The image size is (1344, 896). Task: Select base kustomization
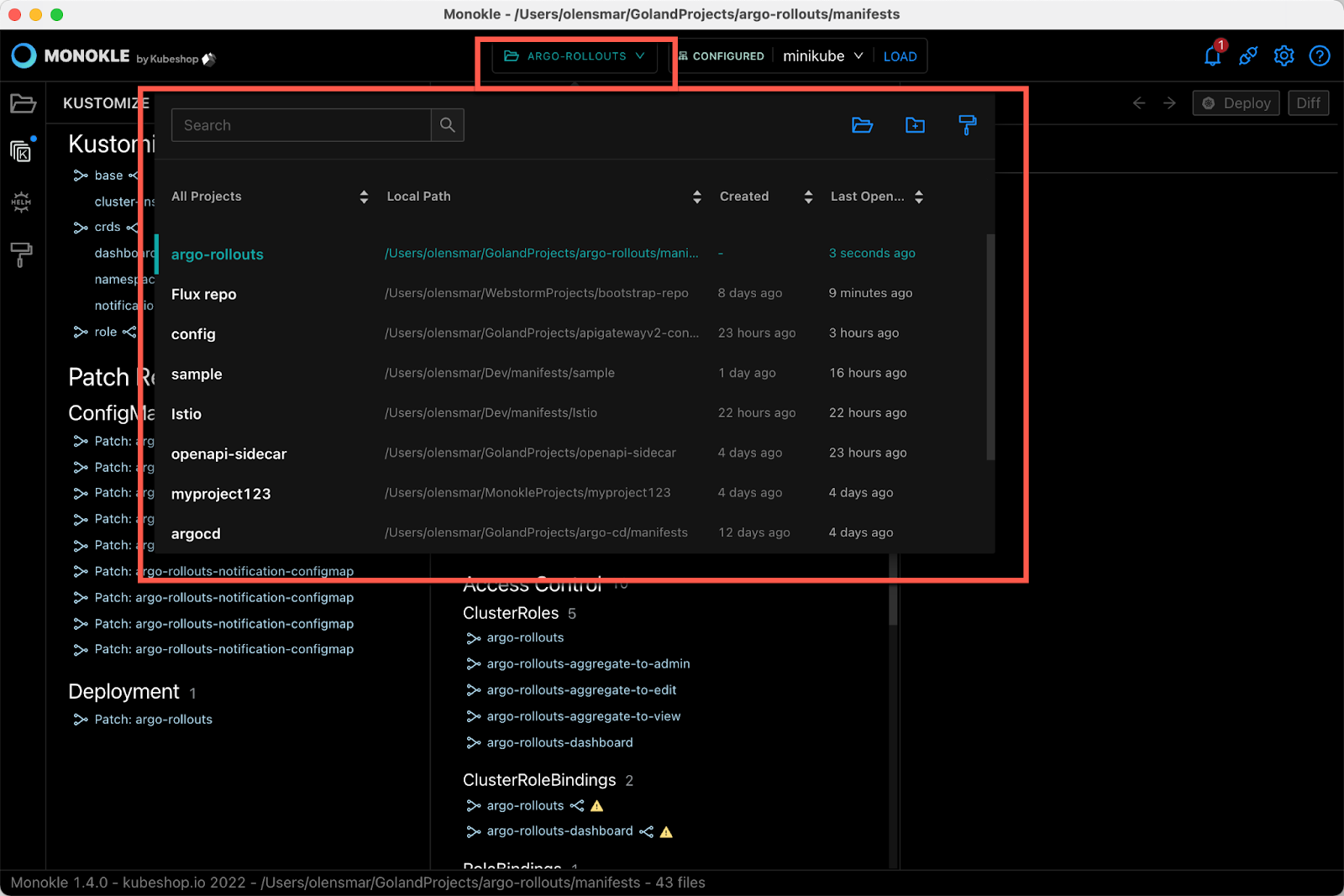click(108, 176)
